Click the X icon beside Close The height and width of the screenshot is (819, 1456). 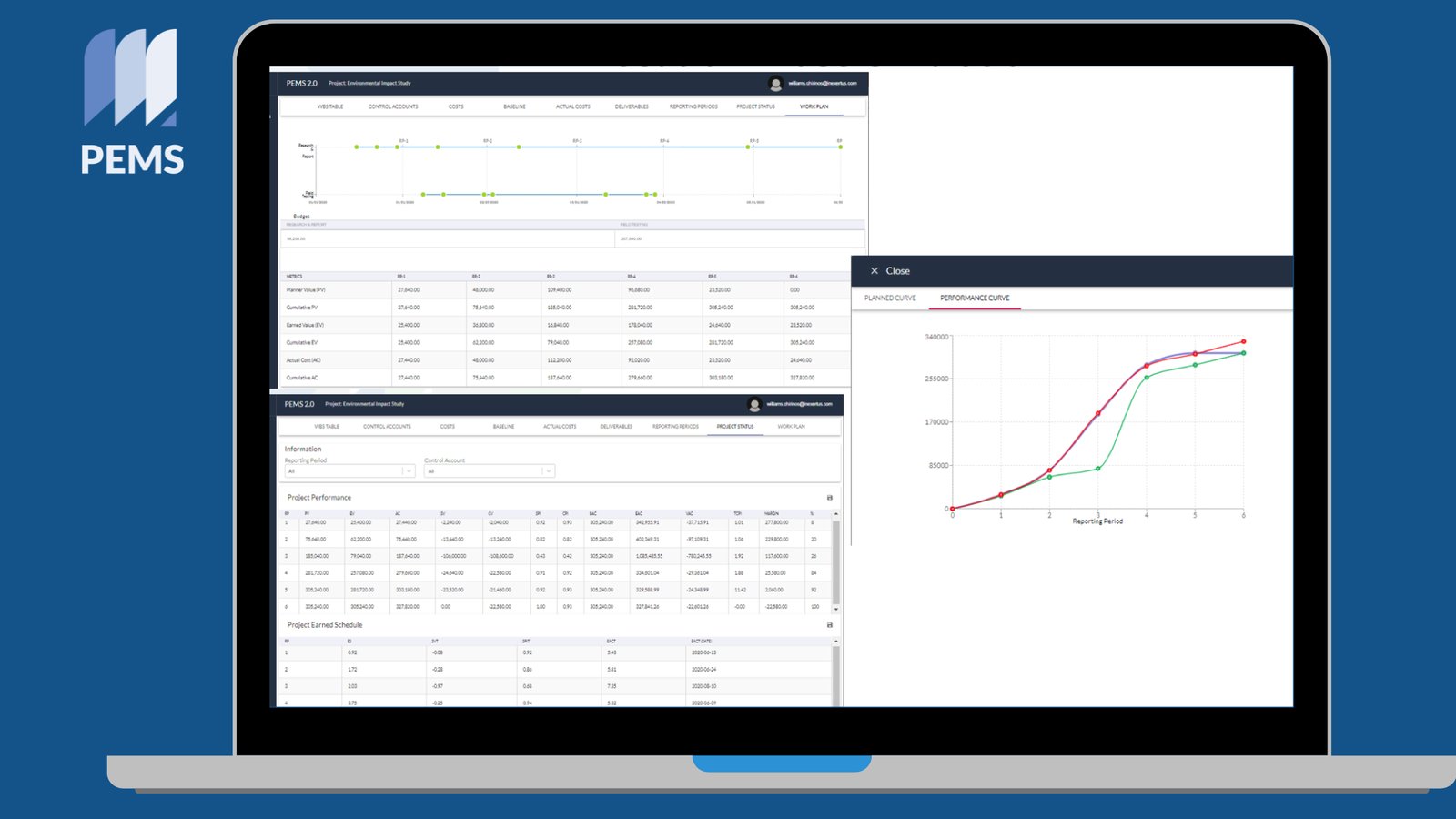pos(874,271)
